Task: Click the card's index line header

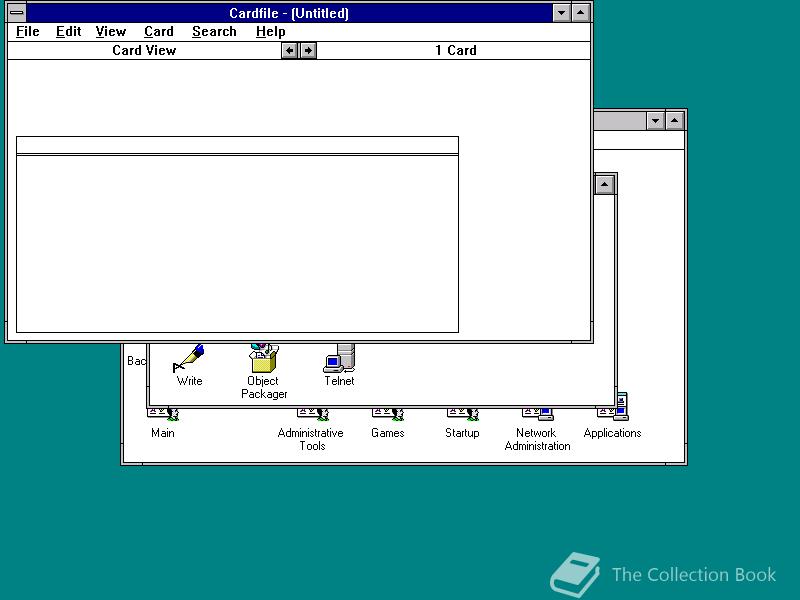Action: pyautogui.click(x=237, y=145)
